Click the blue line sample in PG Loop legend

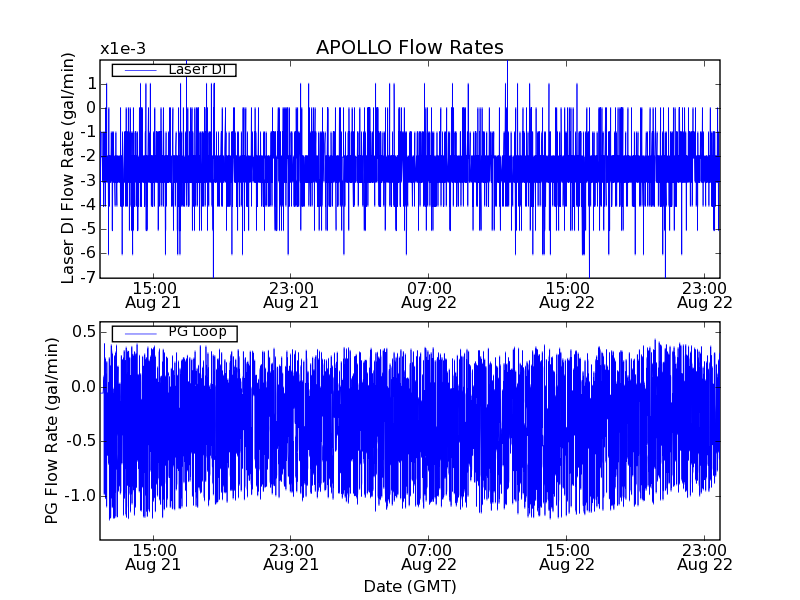coord(141,334)
